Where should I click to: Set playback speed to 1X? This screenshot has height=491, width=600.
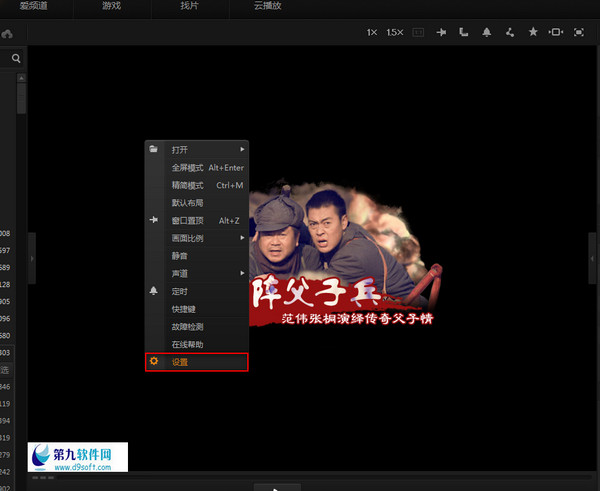click(372, 33)
